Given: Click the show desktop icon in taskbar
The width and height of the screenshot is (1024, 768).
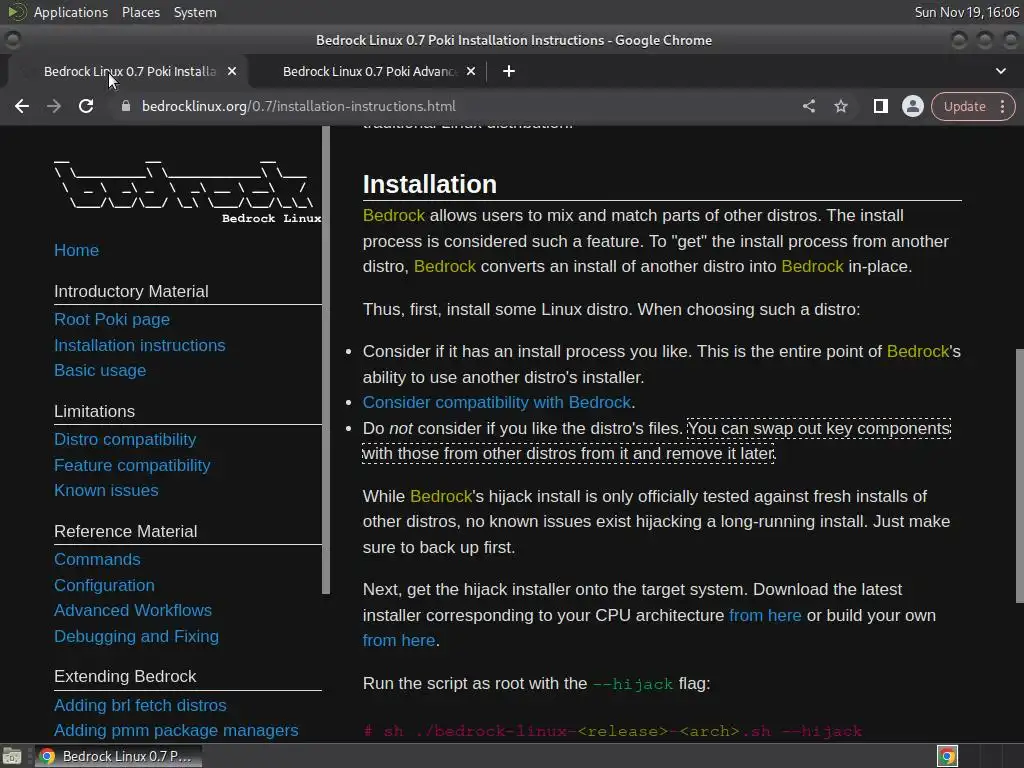Looking at the screenshot, I should coord(12,756).
